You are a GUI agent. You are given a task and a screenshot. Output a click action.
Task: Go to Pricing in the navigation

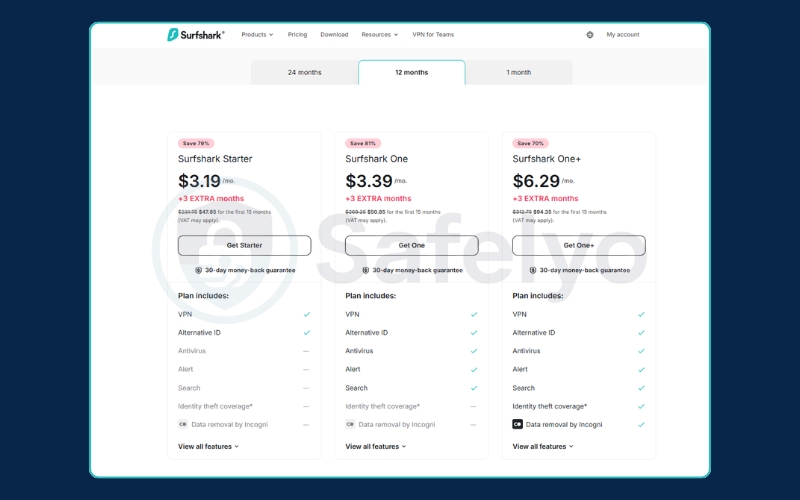tap(297, 35)
